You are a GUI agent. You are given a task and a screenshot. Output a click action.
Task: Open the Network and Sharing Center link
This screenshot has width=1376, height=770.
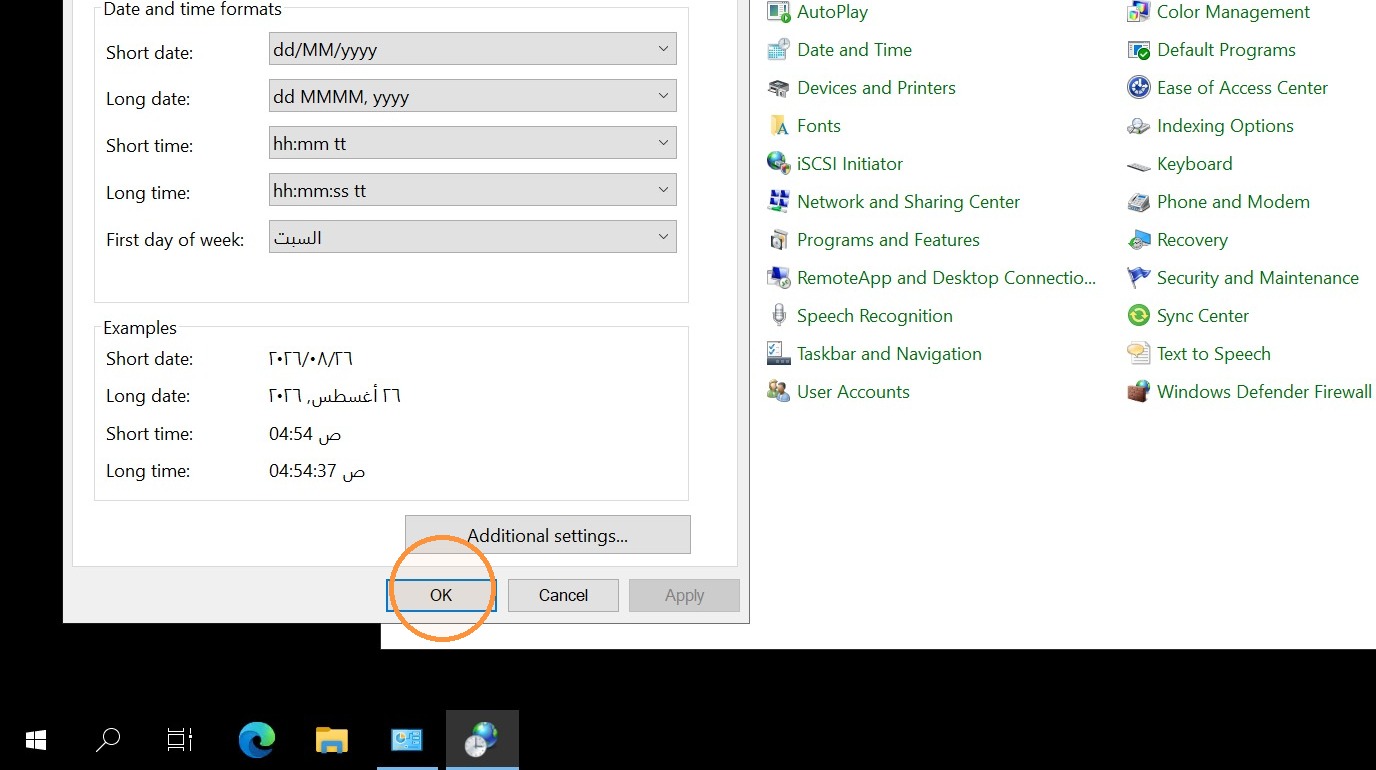coord(908,202)
